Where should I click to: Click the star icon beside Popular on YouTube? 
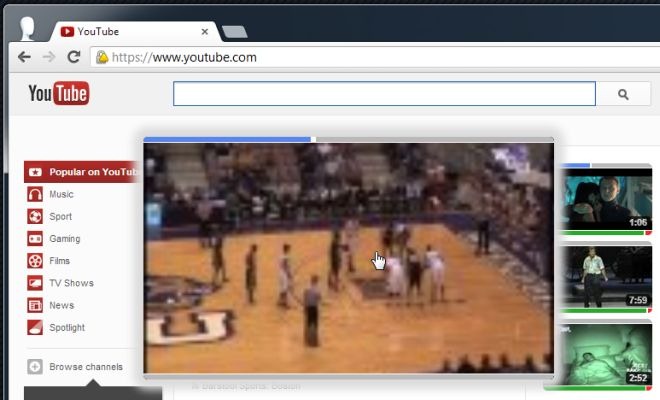(x=35, y=172)
